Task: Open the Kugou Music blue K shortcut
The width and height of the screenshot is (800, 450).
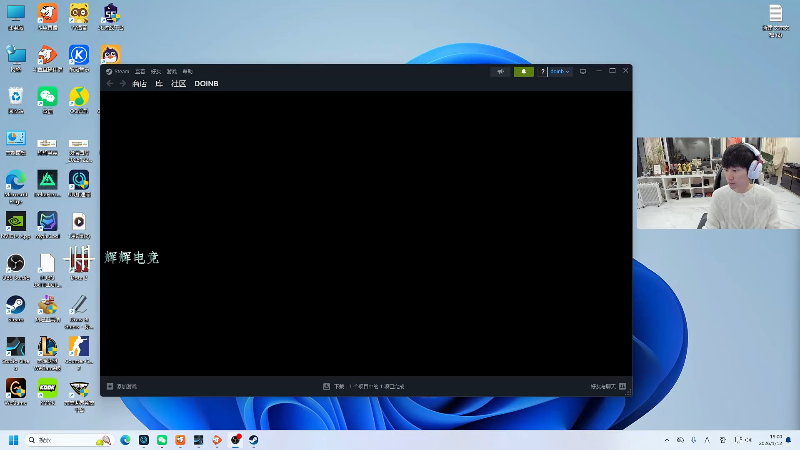Action: coord(79,59)
